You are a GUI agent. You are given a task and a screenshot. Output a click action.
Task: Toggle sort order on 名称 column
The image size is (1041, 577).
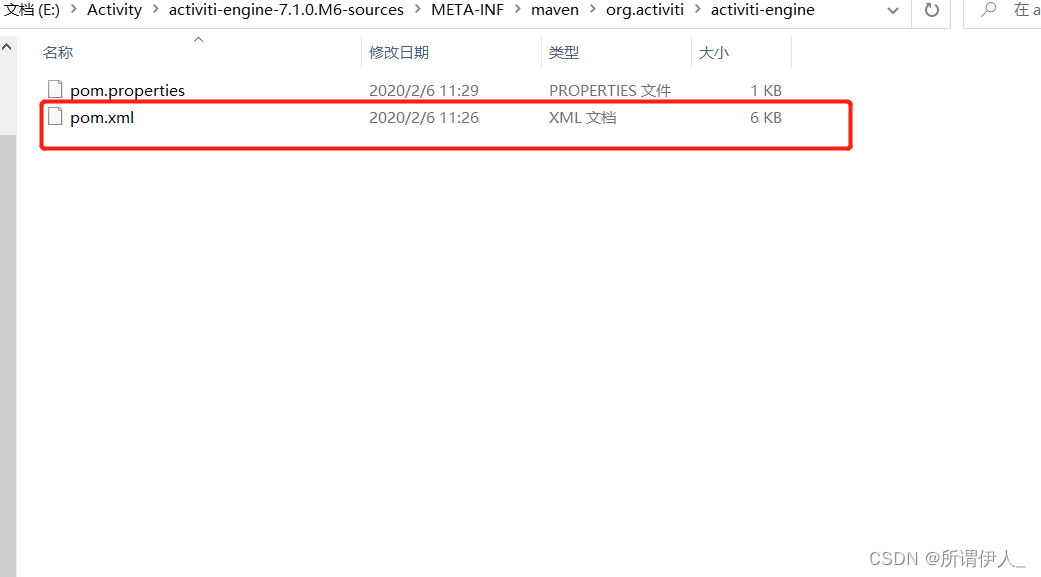tap(58, 52)
